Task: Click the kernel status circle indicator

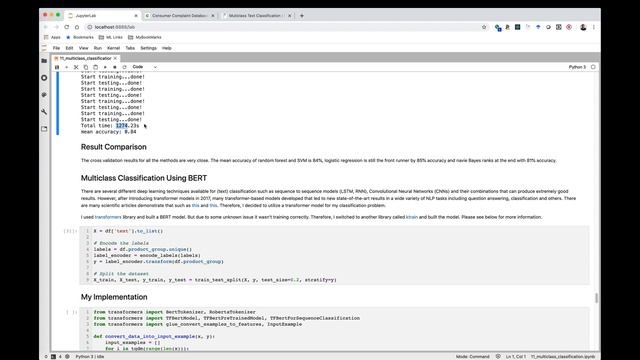Action: click(x=593, y=67)
